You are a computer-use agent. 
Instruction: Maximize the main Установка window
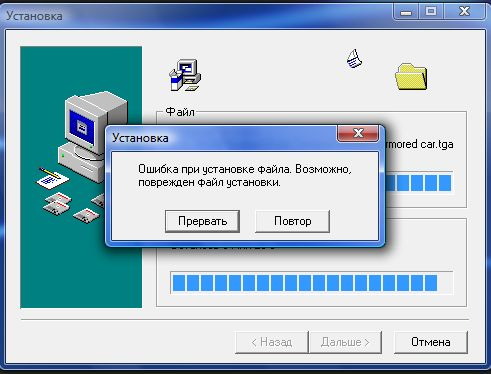(x=431, y=12)
